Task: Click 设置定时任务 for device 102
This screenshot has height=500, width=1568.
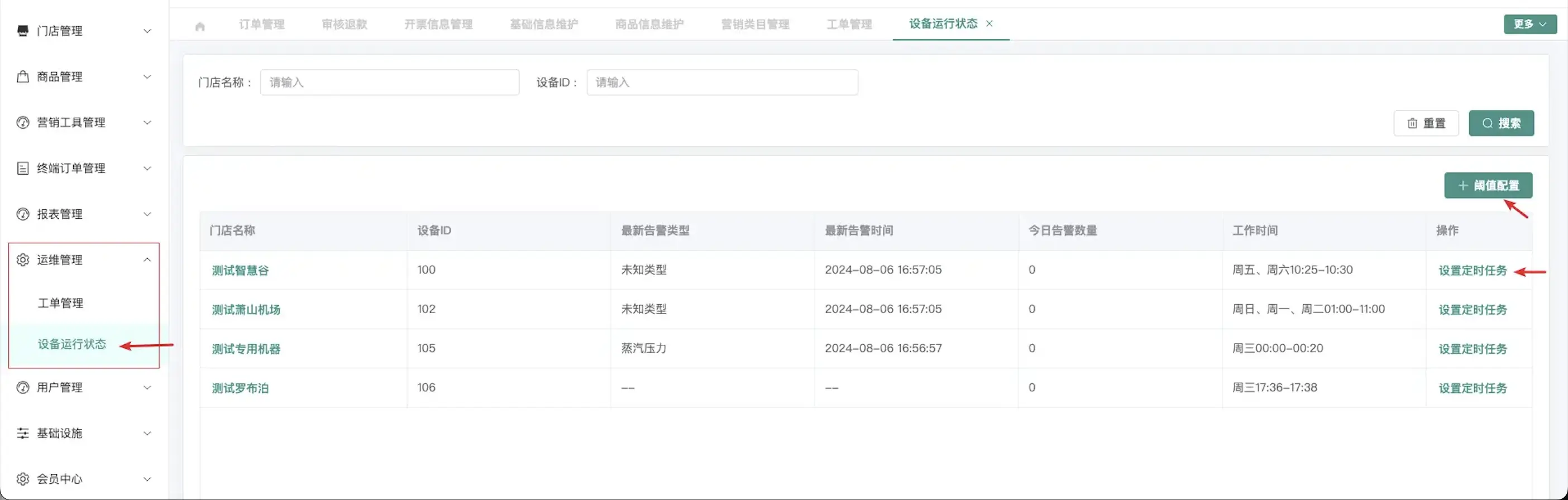Action: click(1473, 310)
